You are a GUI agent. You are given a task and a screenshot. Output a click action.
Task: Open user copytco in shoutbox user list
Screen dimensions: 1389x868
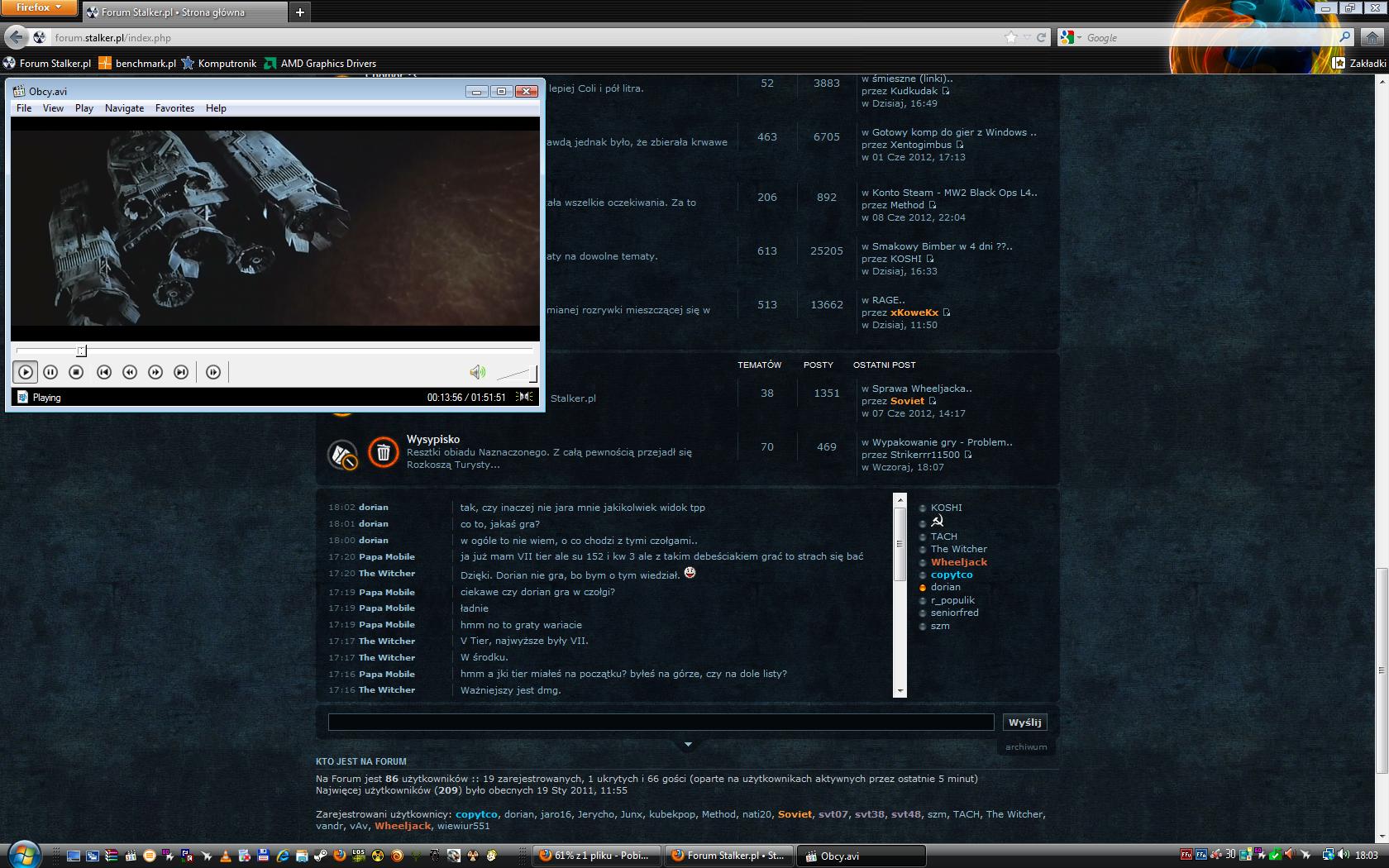point(952,575)
